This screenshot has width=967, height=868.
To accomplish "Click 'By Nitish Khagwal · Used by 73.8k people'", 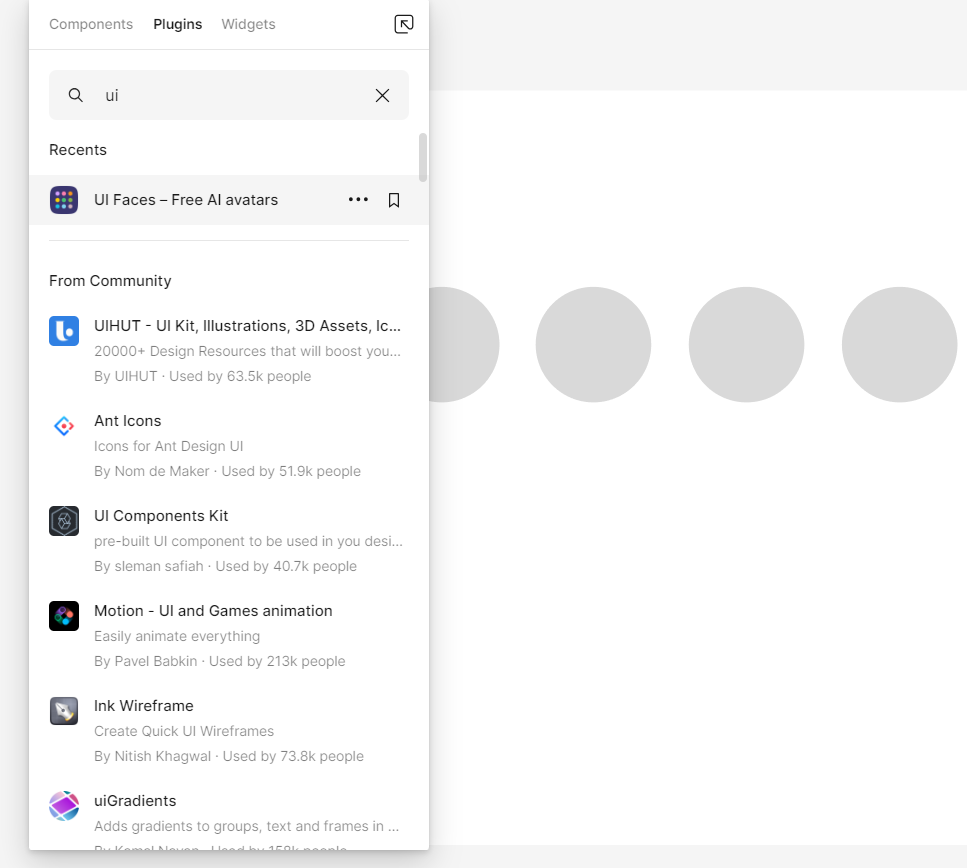I will [229, 756].
